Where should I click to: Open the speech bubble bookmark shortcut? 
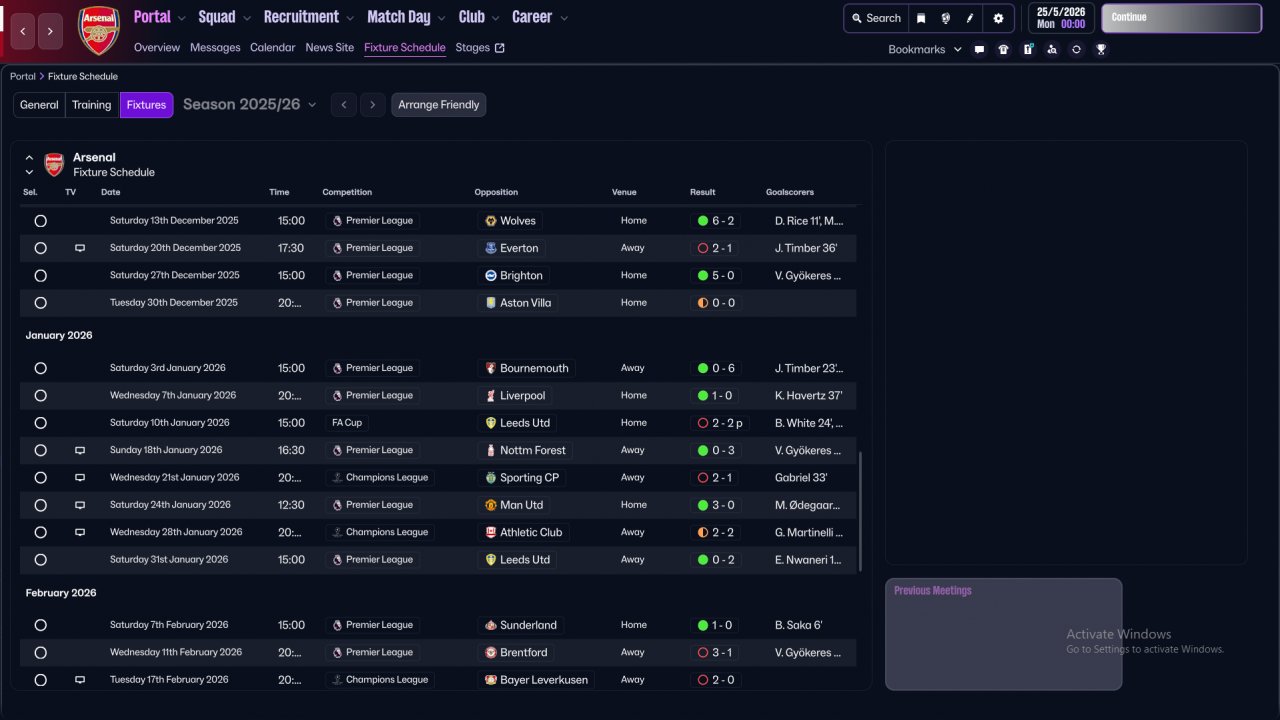click(979, 49)
